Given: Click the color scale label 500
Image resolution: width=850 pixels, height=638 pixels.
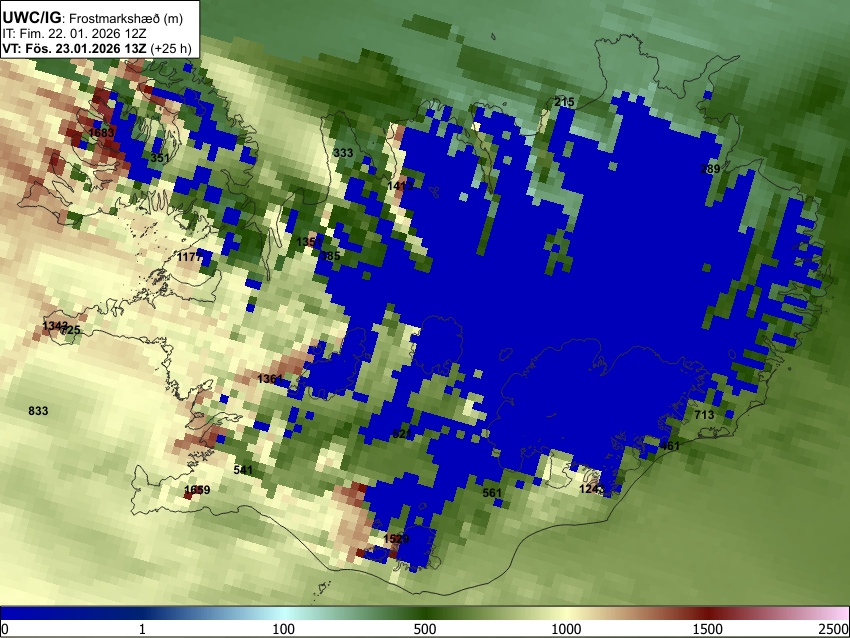Looking at the screenshot, I should (425, 629).
